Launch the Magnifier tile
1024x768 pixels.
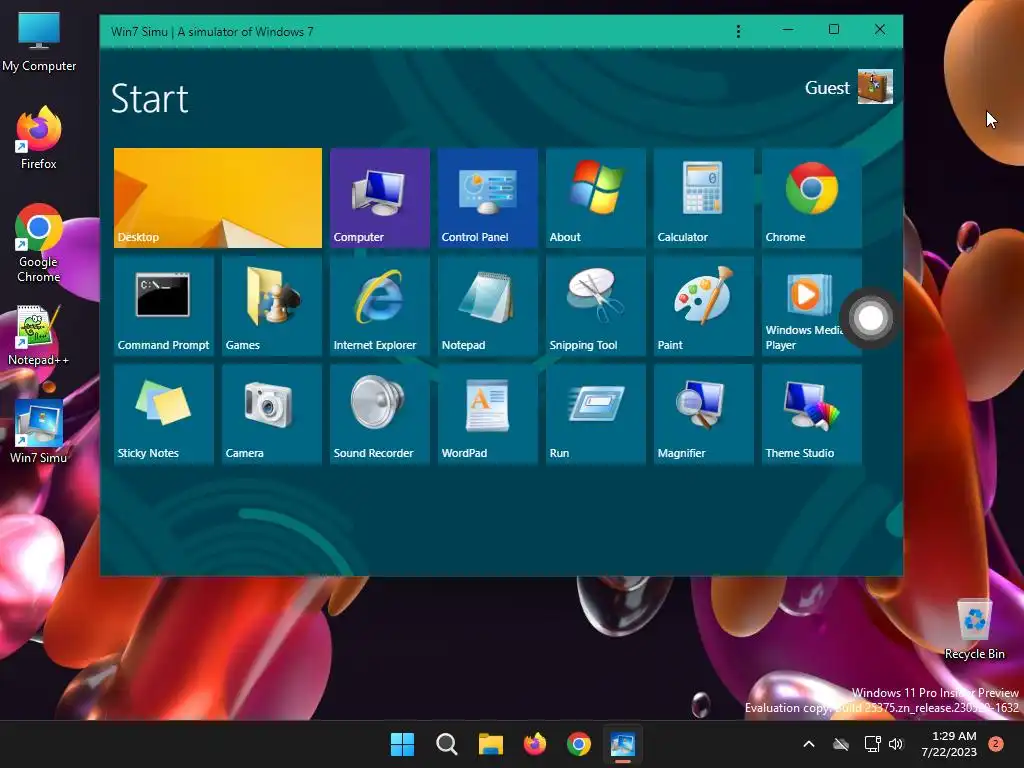pyautogui.click(x=703, y=414)
